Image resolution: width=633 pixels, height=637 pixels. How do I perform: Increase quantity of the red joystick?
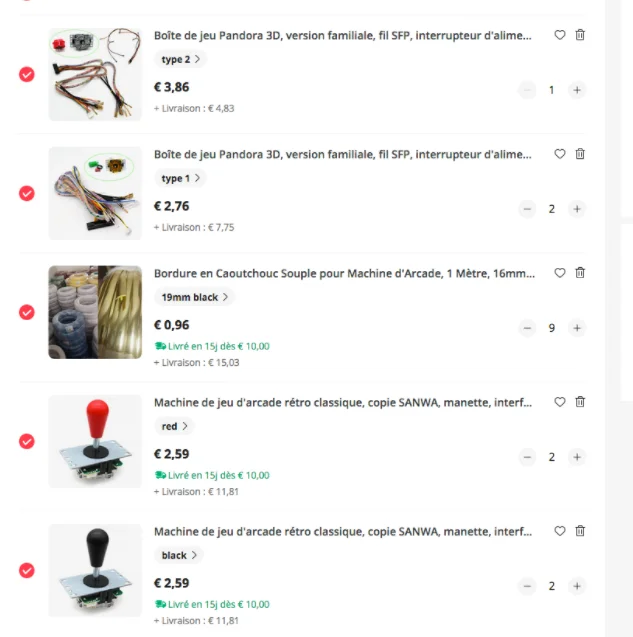pos(577,457)
